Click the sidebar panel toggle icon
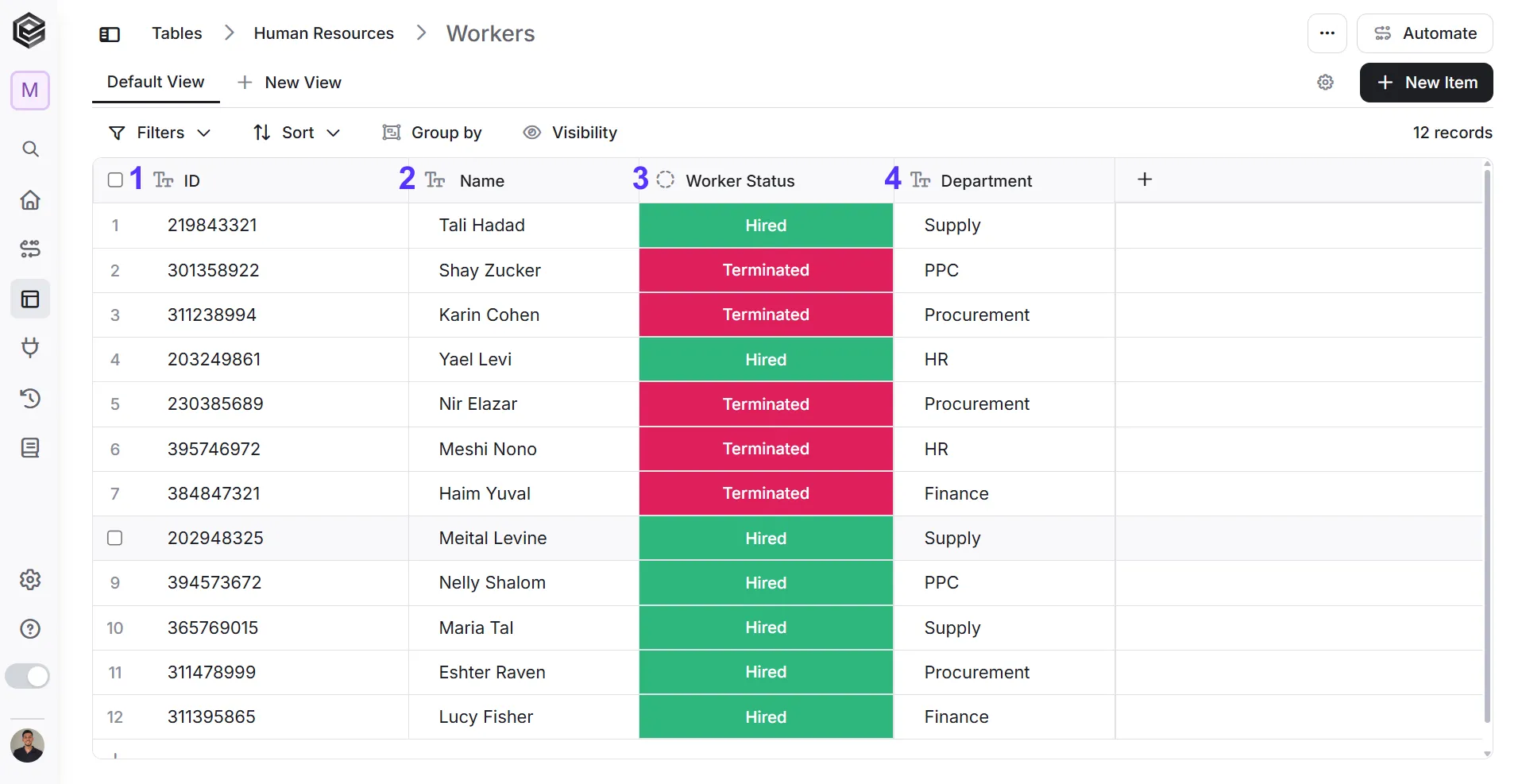 [110, 34]
